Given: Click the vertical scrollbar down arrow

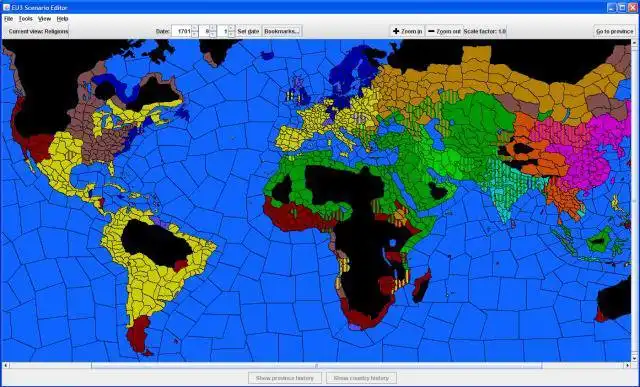Looking at the screenshot, I should [635, 358].
